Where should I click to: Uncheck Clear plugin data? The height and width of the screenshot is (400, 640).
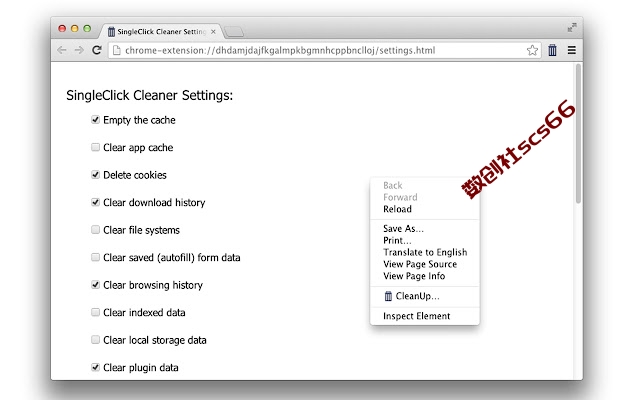(96, 367)
